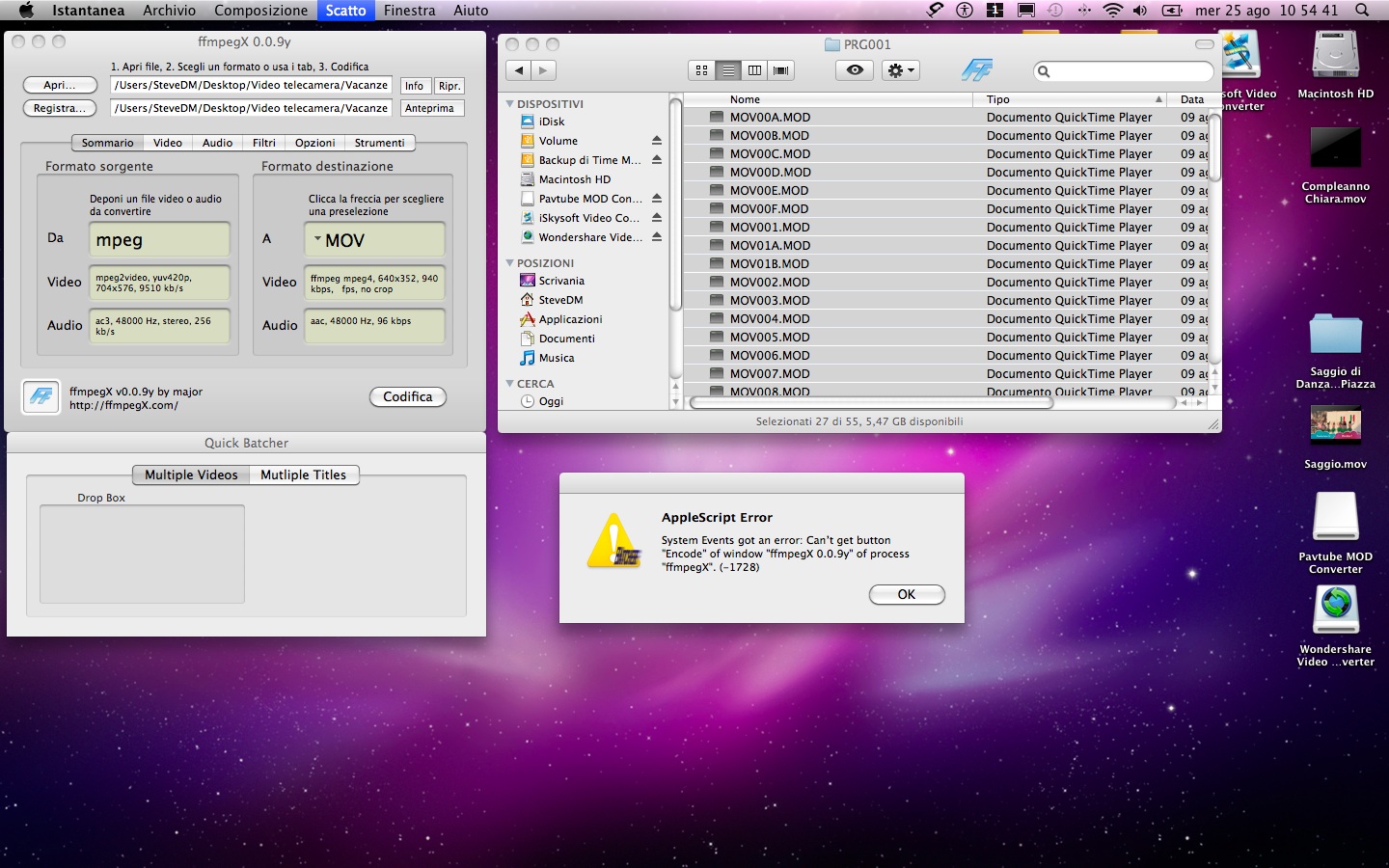
Task: Sort Finder list by Data column
Action: coord(1187,99)
